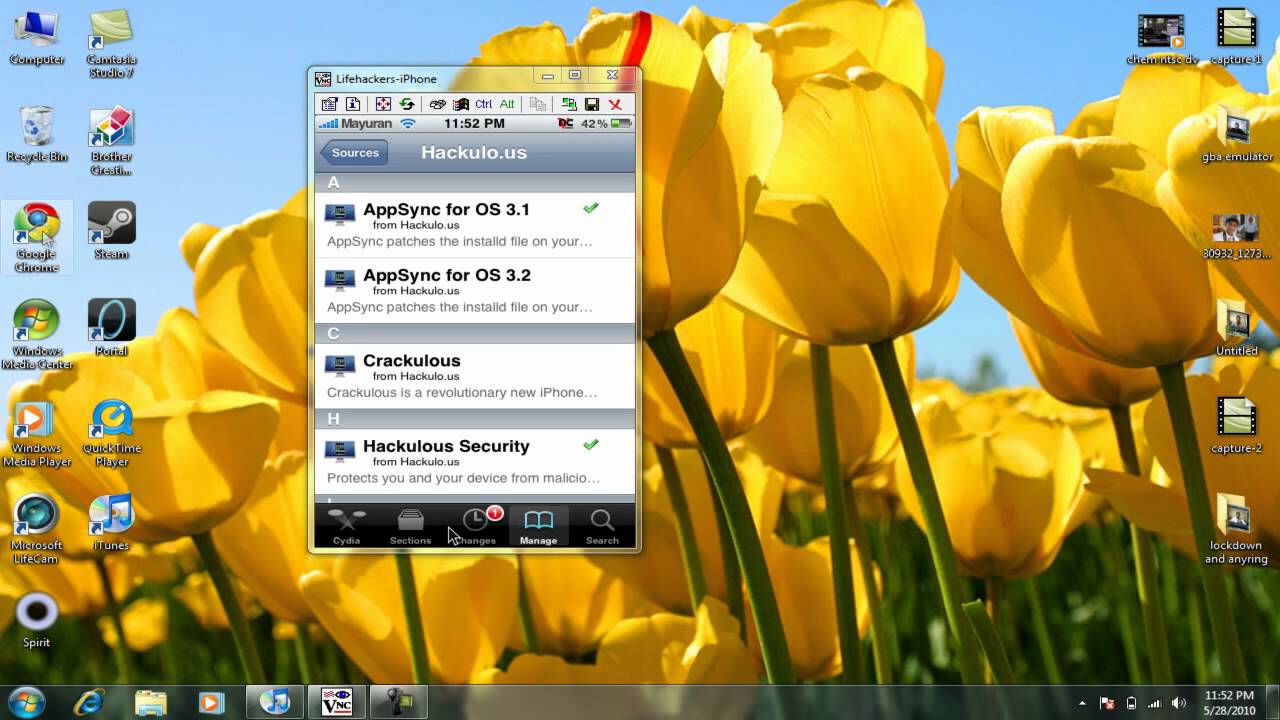
Task: Select the Manage tab in Cydia
Action: [x=538, y=526]
